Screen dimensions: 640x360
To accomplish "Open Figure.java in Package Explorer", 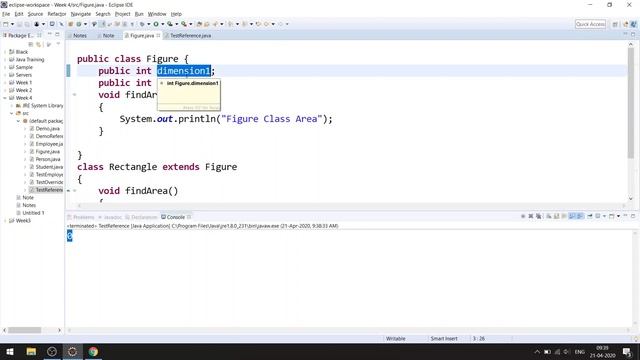I will (x=47, y=151).
